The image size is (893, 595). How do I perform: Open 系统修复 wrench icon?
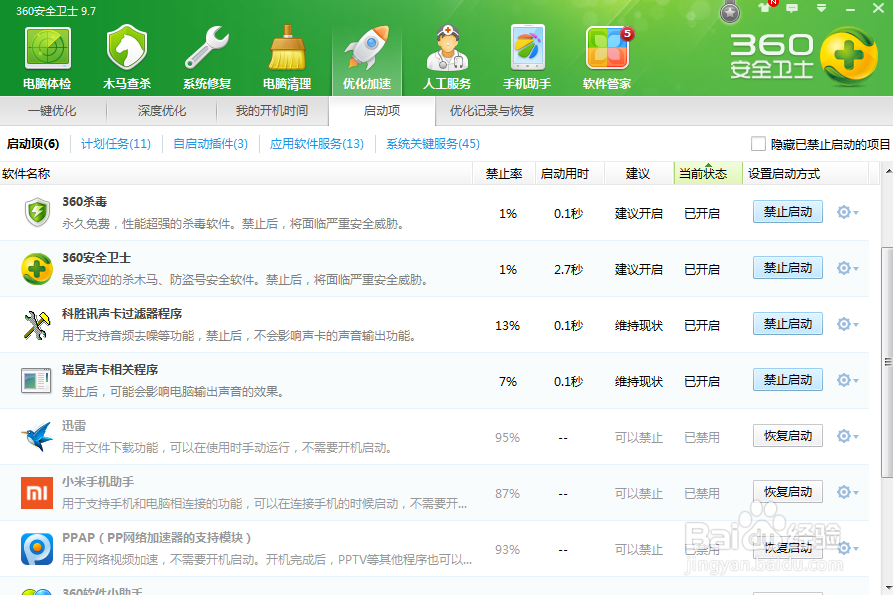click(207, 47)
